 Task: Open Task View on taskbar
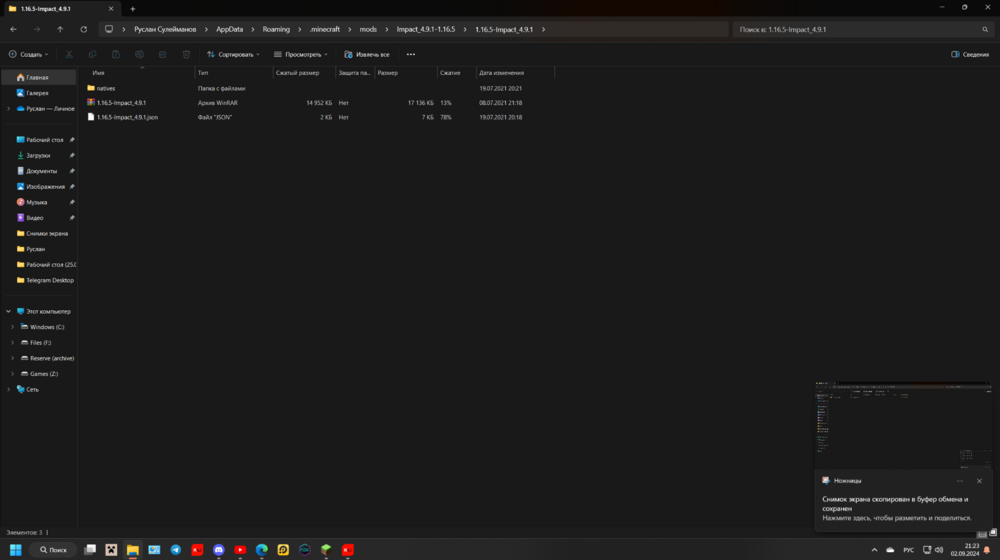(x=90, y=550)
